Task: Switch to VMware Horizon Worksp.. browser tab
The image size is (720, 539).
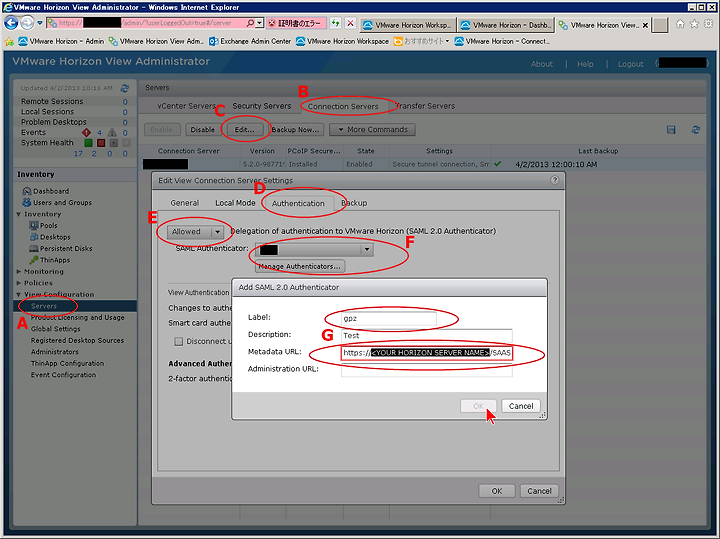Action: [407, 25]
